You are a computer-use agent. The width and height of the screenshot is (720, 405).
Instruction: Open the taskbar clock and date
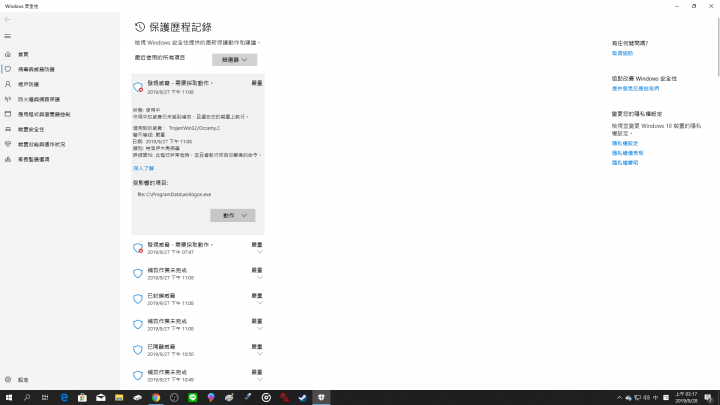[686, 398]
